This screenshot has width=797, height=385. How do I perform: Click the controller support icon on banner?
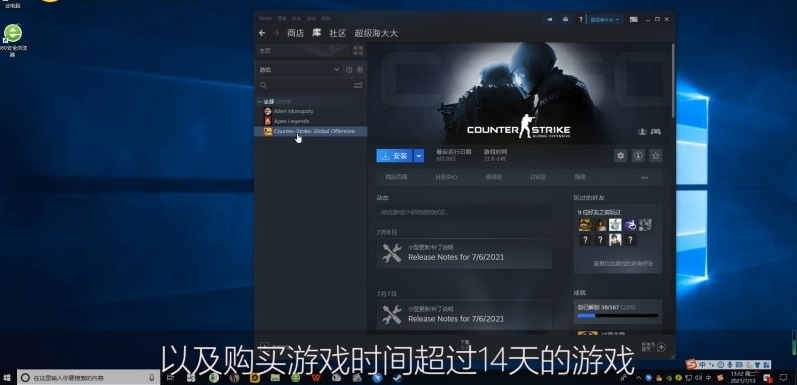[x=656, y=132]
